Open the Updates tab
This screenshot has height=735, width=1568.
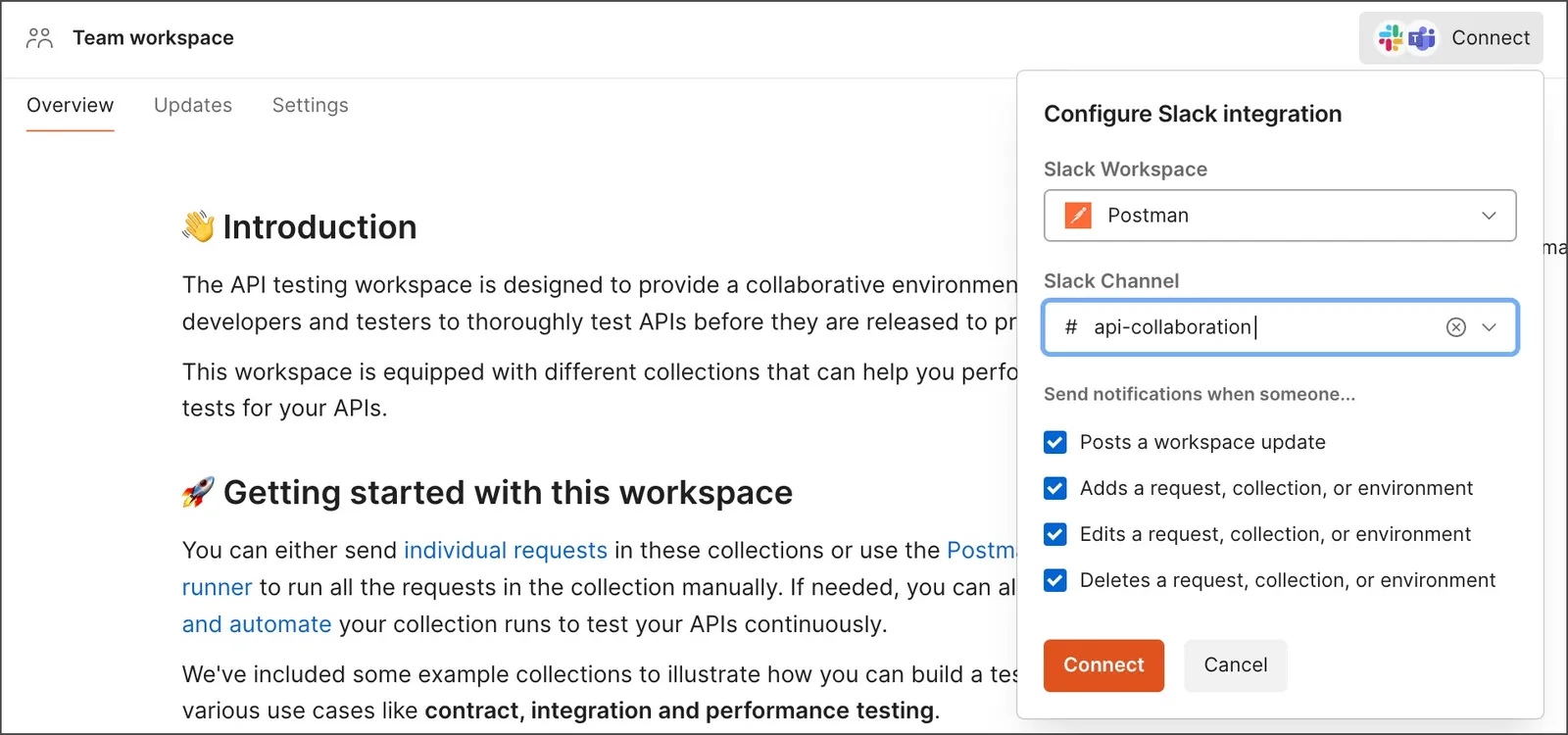193,105
